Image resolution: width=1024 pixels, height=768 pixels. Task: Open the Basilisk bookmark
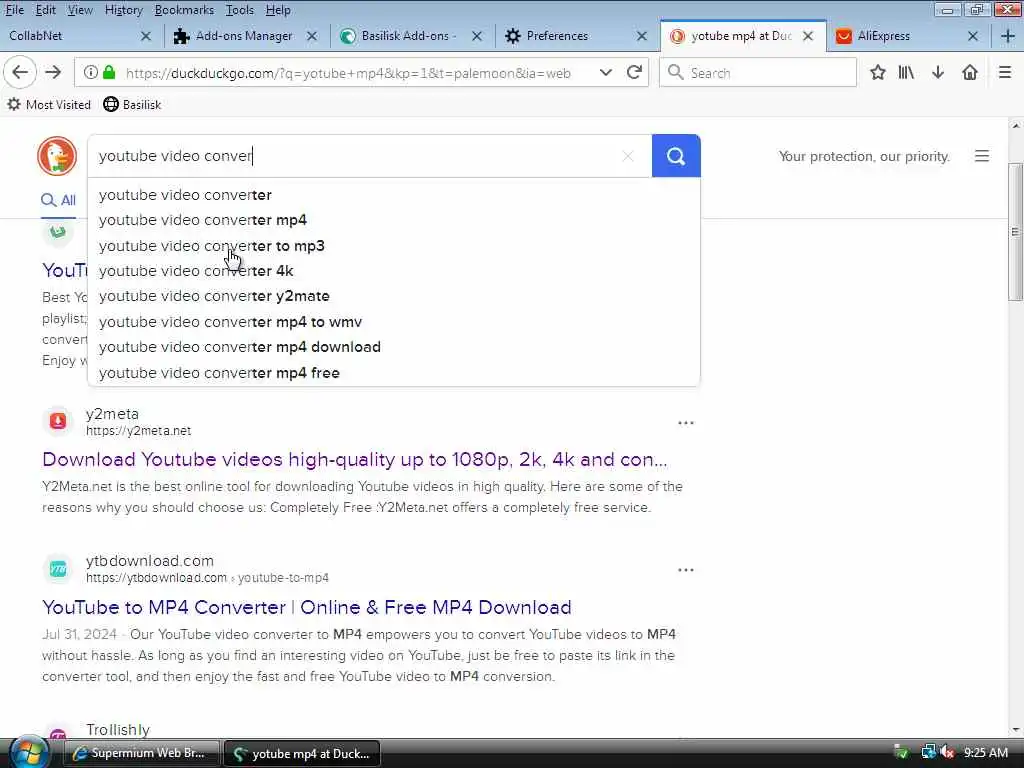133,104
